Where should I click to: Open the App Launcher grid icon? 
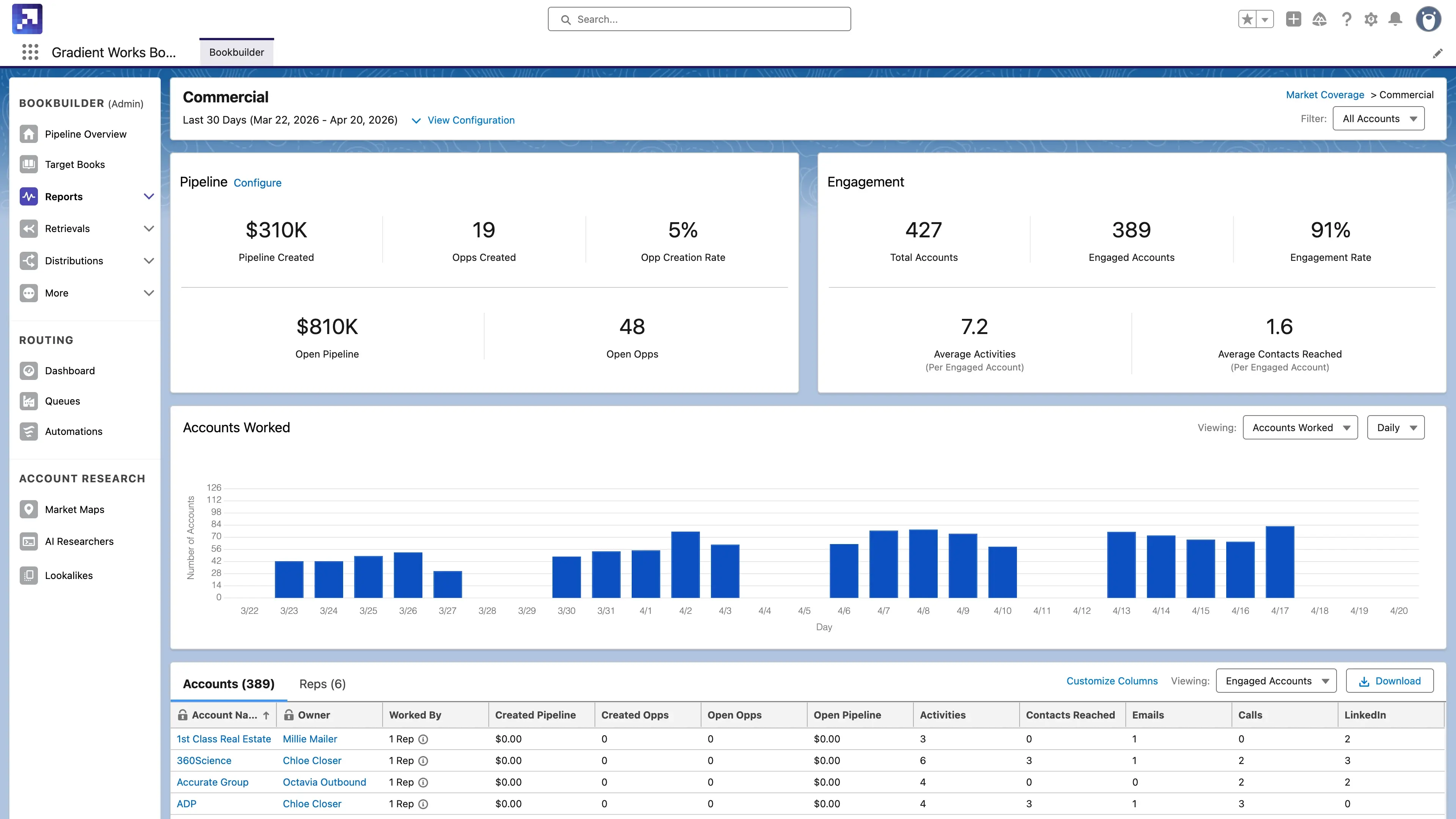tap(30, 52)
